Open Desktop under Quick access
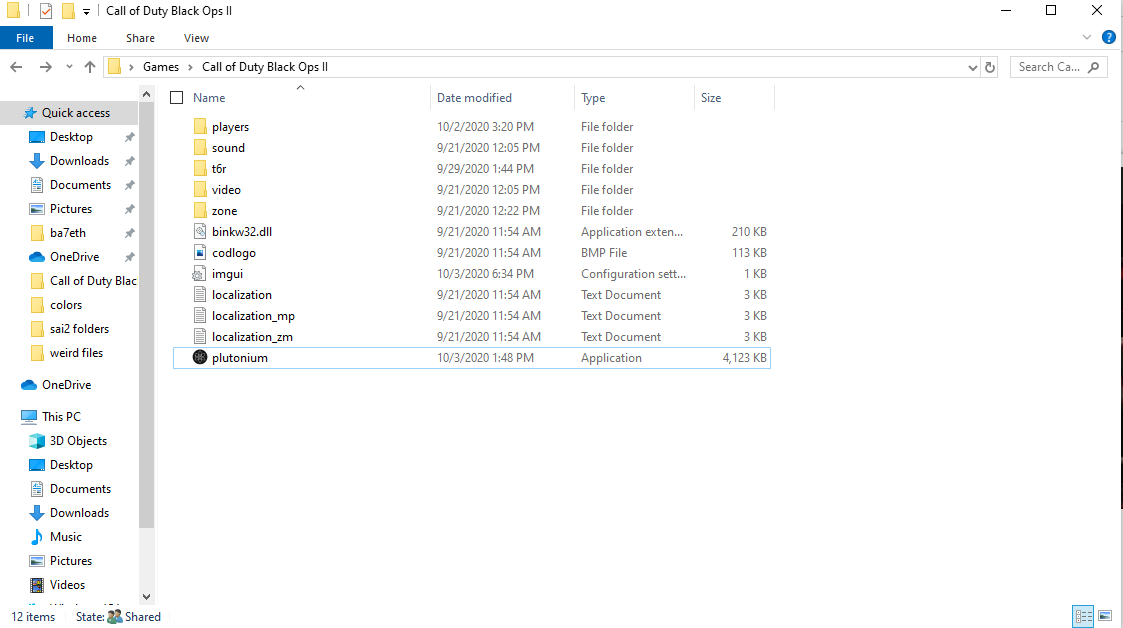This screenshot has width=1123, height=628. point(61,137)
